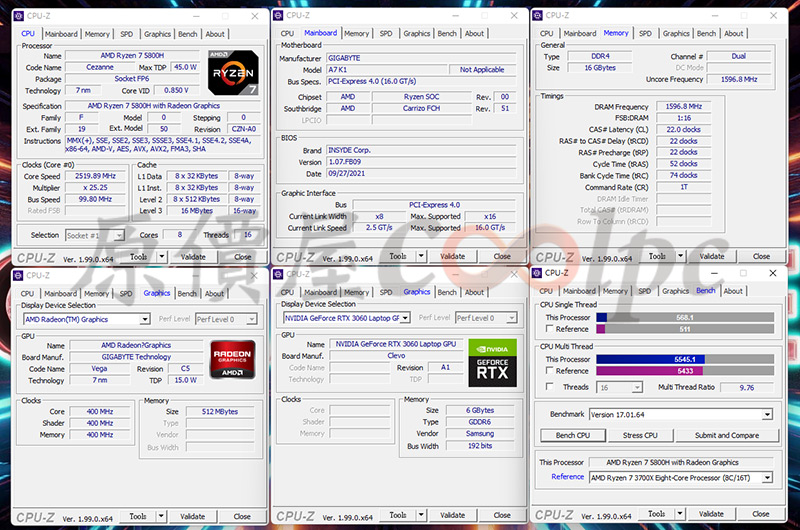The height and width of the screenshot is (530, 800).
Task: Click multi thread Reference 5433 bar
Action: [x=685, y=371]
